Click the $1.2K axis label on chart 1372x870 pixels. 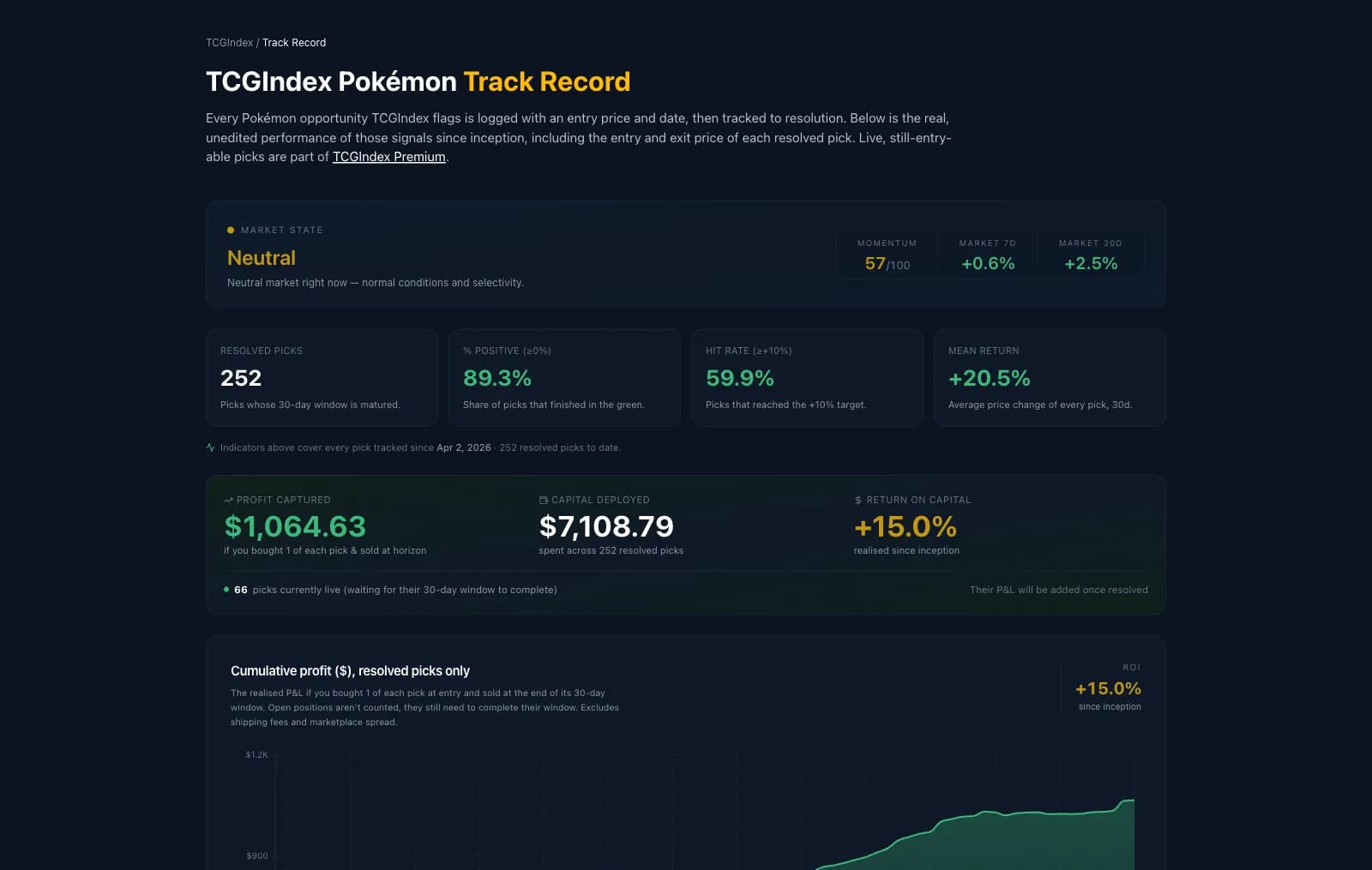click(x=256, y=755)
